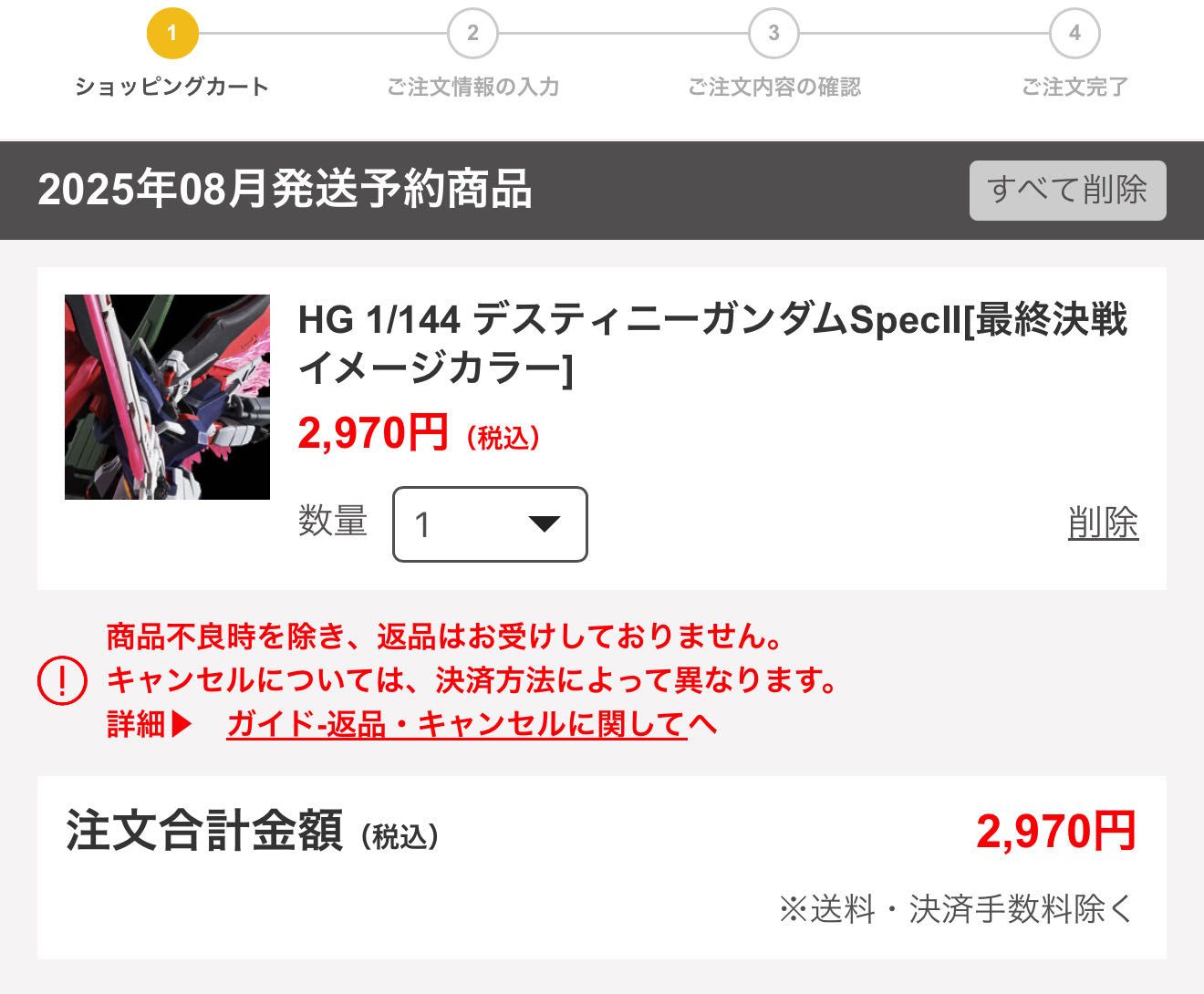
Task: Click the step 1 shopping cart circle
Action: [172, 34]
